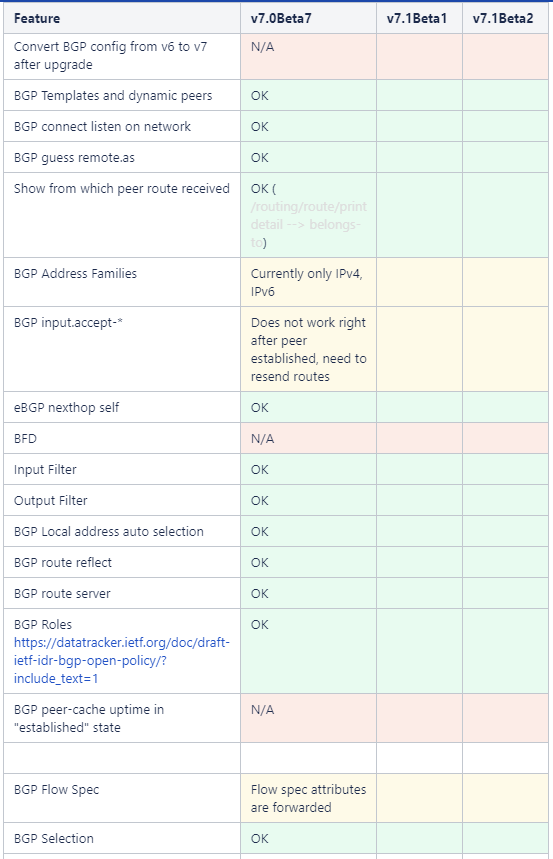The image size is (553, 859).
Task: Select the BGP route reflect cell
Action: tap(122, 562)
